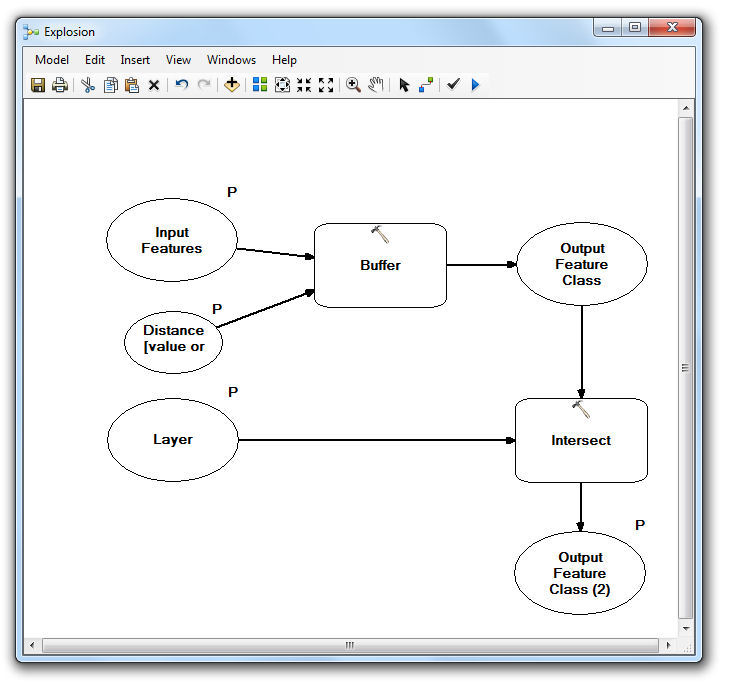The width and height of the screenshot is (730, 692).
Task: Select the Input Features variable oval
Action: point(172,240)
